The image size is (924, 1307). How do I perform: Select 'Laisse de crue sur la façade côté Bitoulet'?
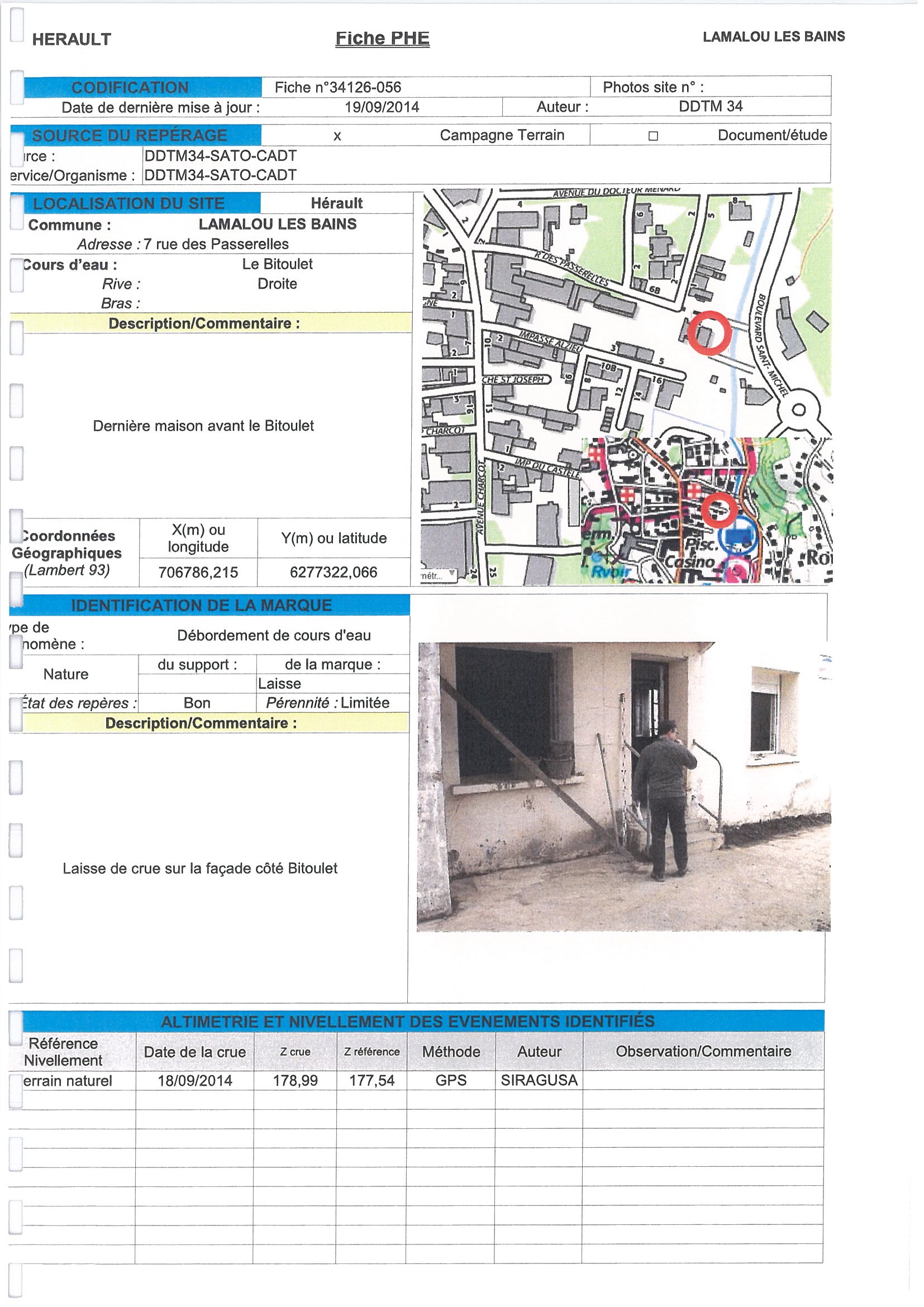[202, 874]
